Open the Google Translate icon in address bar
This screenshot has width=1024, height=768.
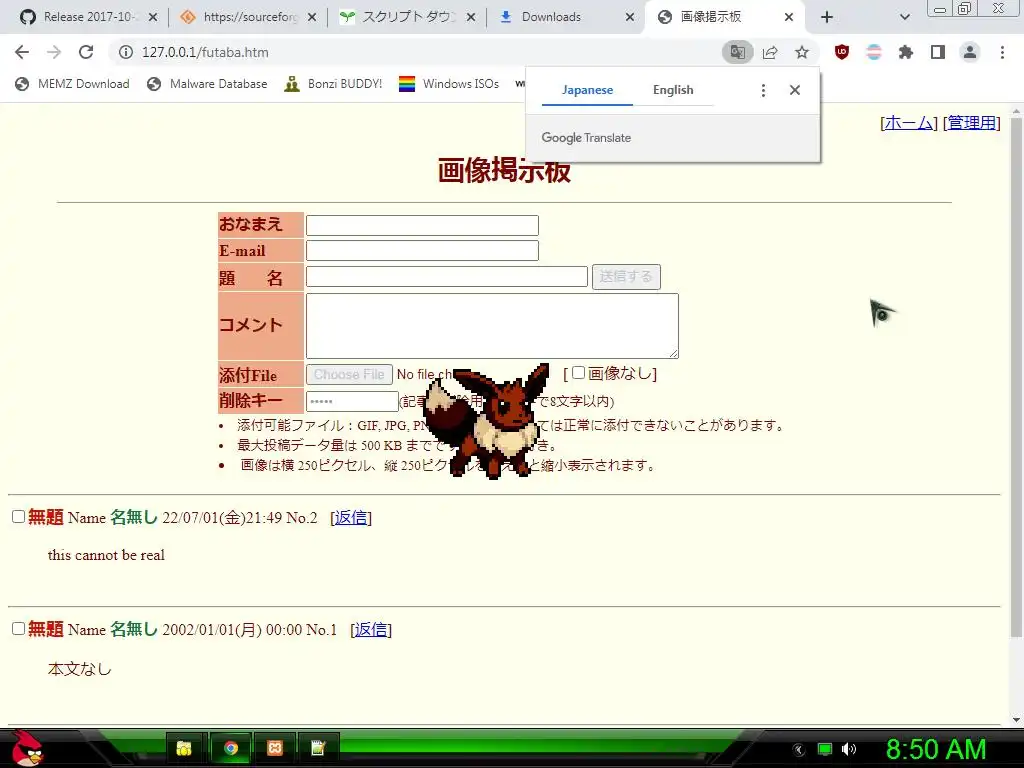point(738,52)
